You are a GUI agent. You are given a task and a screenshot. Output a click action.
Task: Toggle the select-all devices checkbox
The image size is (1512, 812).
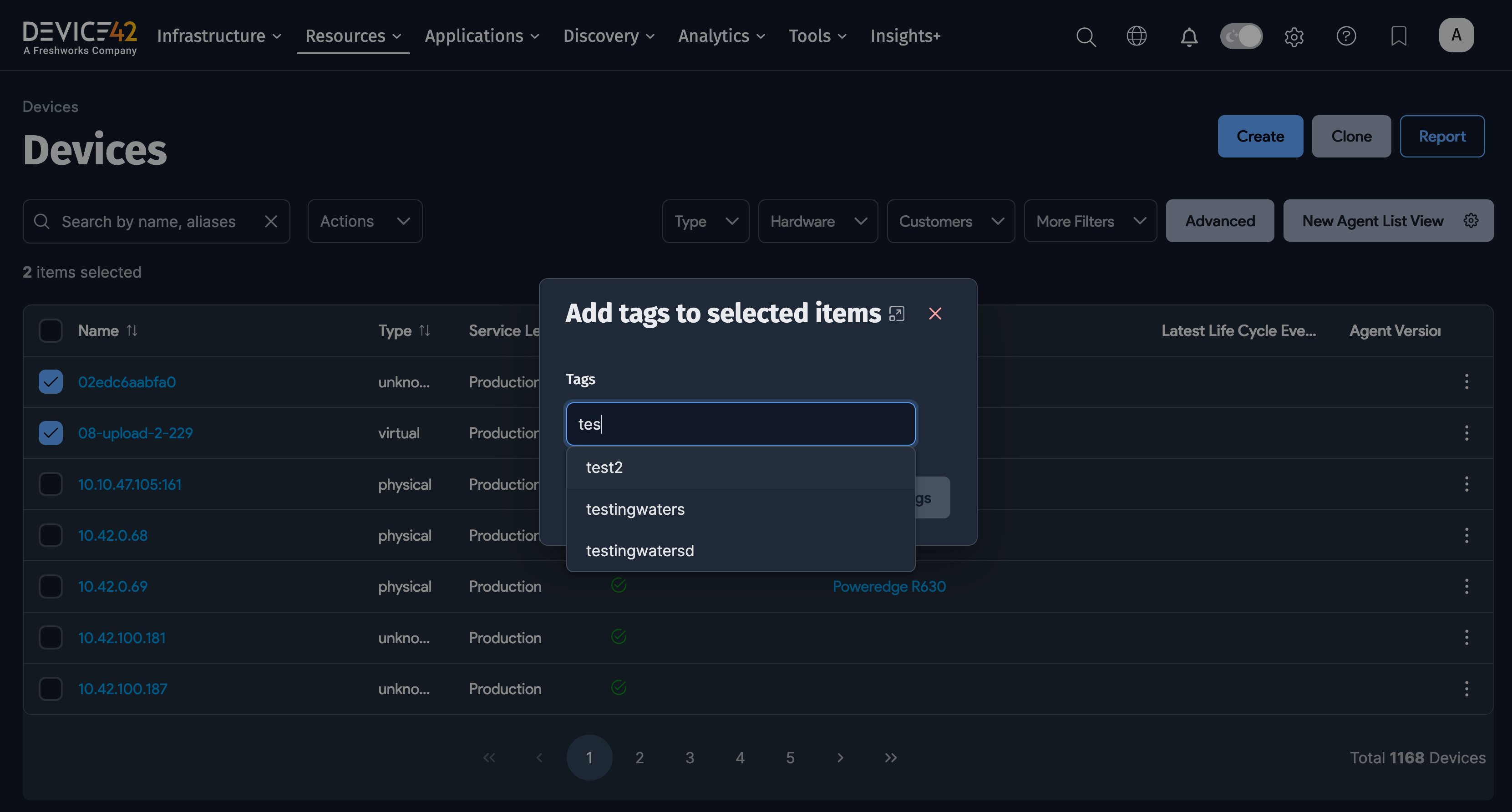(51, 330)
